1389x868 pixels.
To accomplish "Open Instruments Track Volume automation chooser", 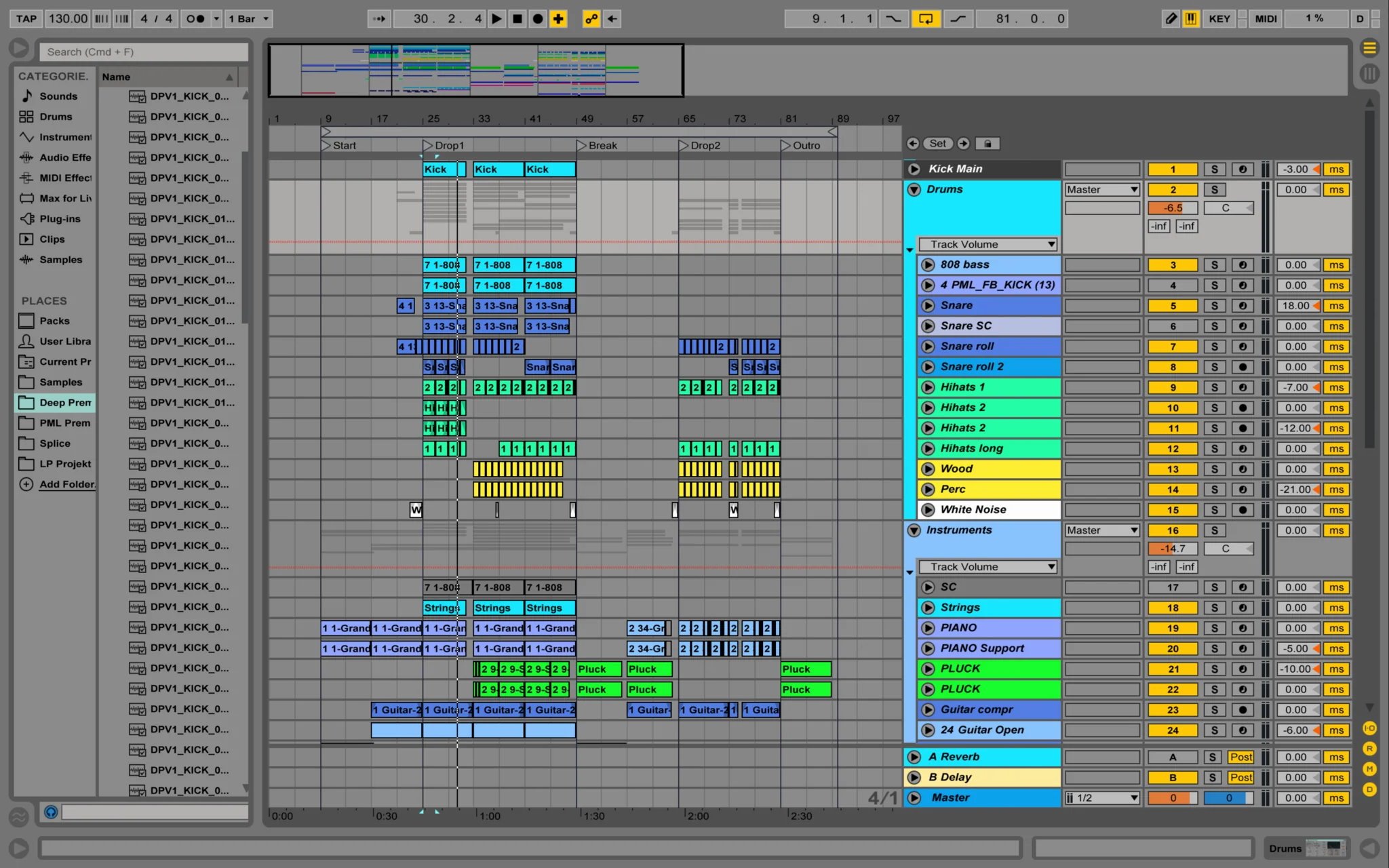I will (988, 567).
